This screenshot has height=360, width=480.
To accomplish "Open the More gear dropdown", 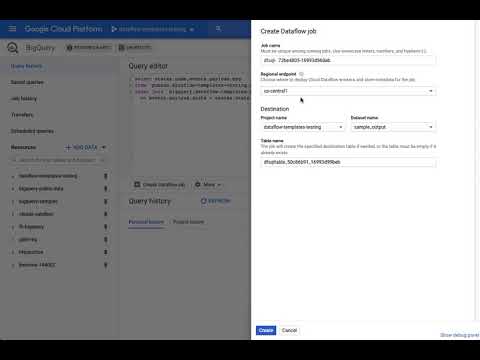I will tap(208, 185).
